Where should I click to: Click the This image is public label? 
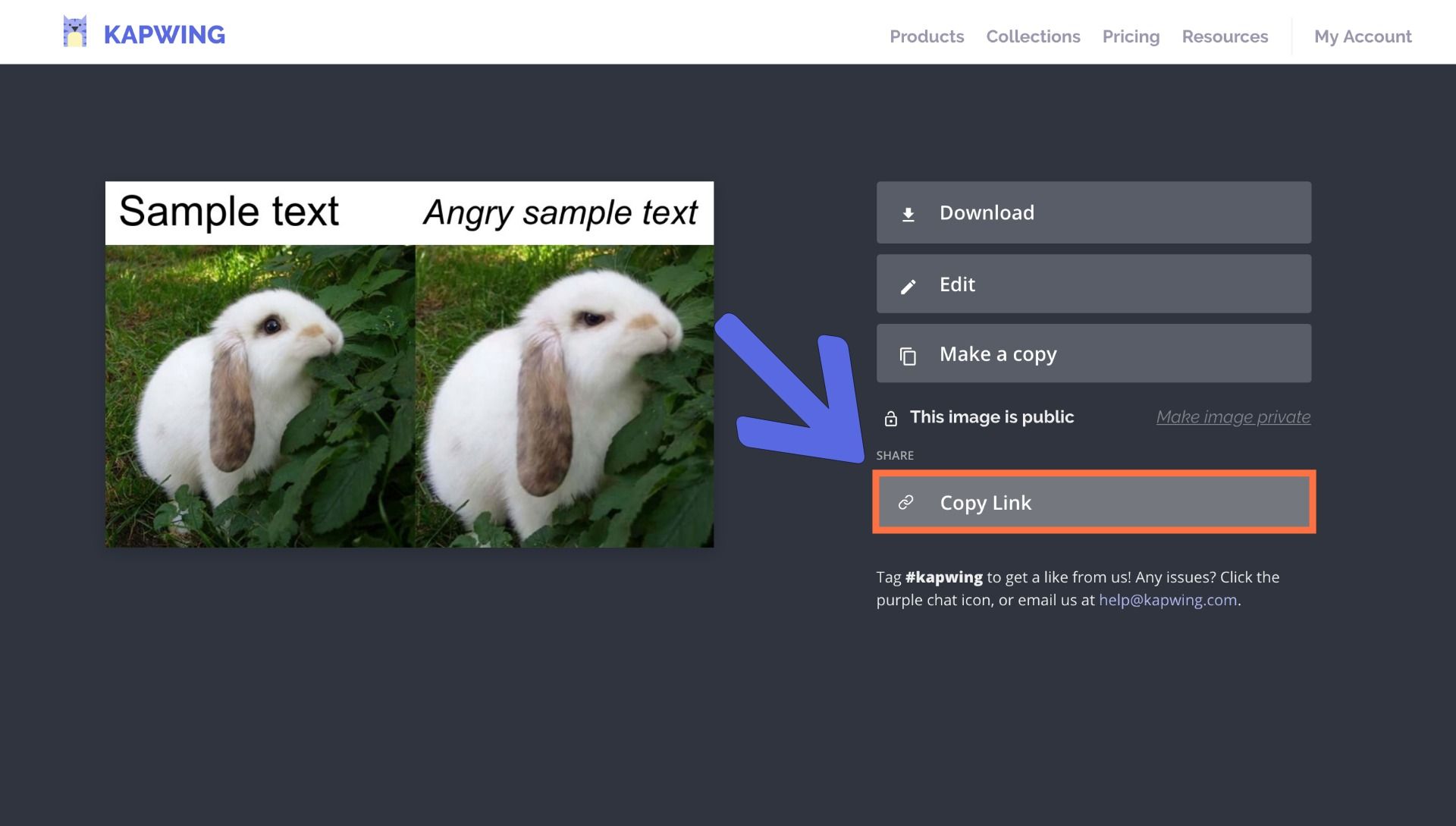pos(992,417)
